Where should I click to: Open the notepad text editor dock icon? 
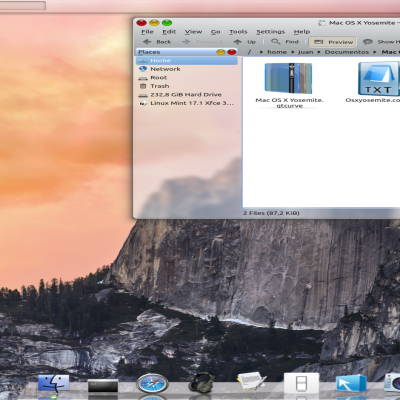pyautogui.click(x=251, y=381)
